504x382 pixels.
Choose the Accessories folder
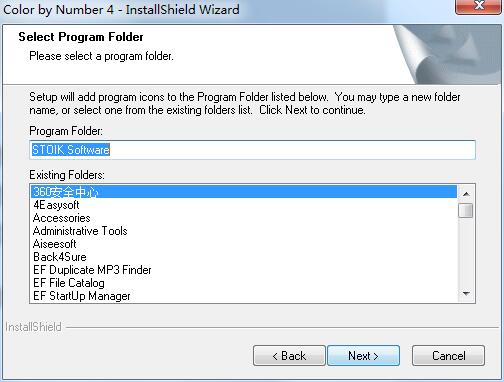(244, 218)
